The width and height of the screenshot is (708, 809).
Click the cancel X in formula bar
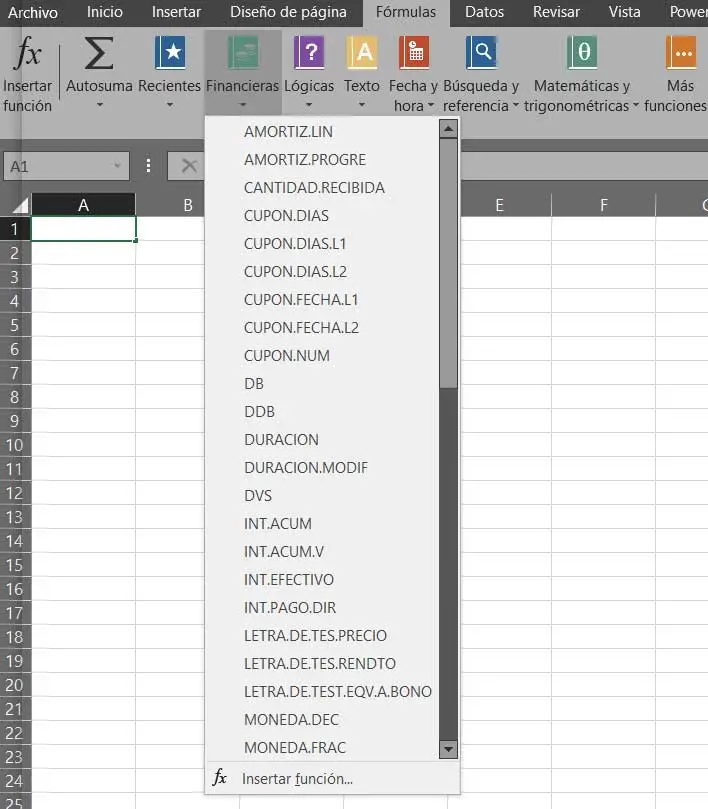point(189,166)
